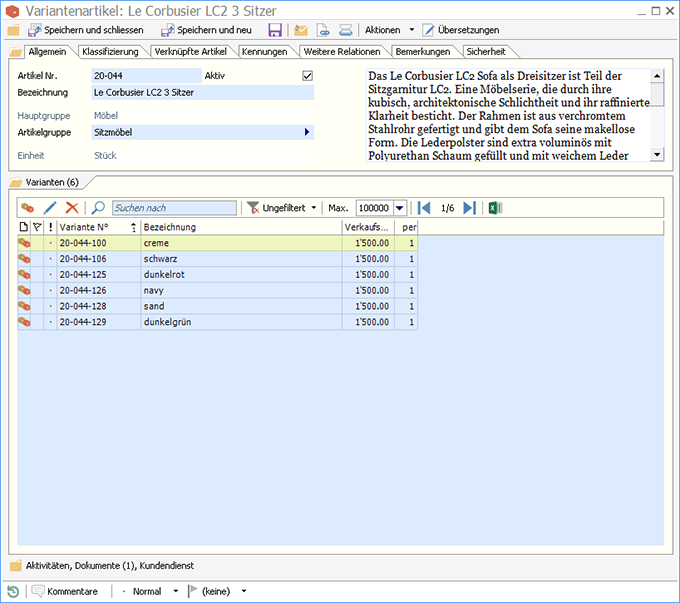Screen dimensions: 680x603
Task: Click the Verkaufs... column header
Action: 368,227
